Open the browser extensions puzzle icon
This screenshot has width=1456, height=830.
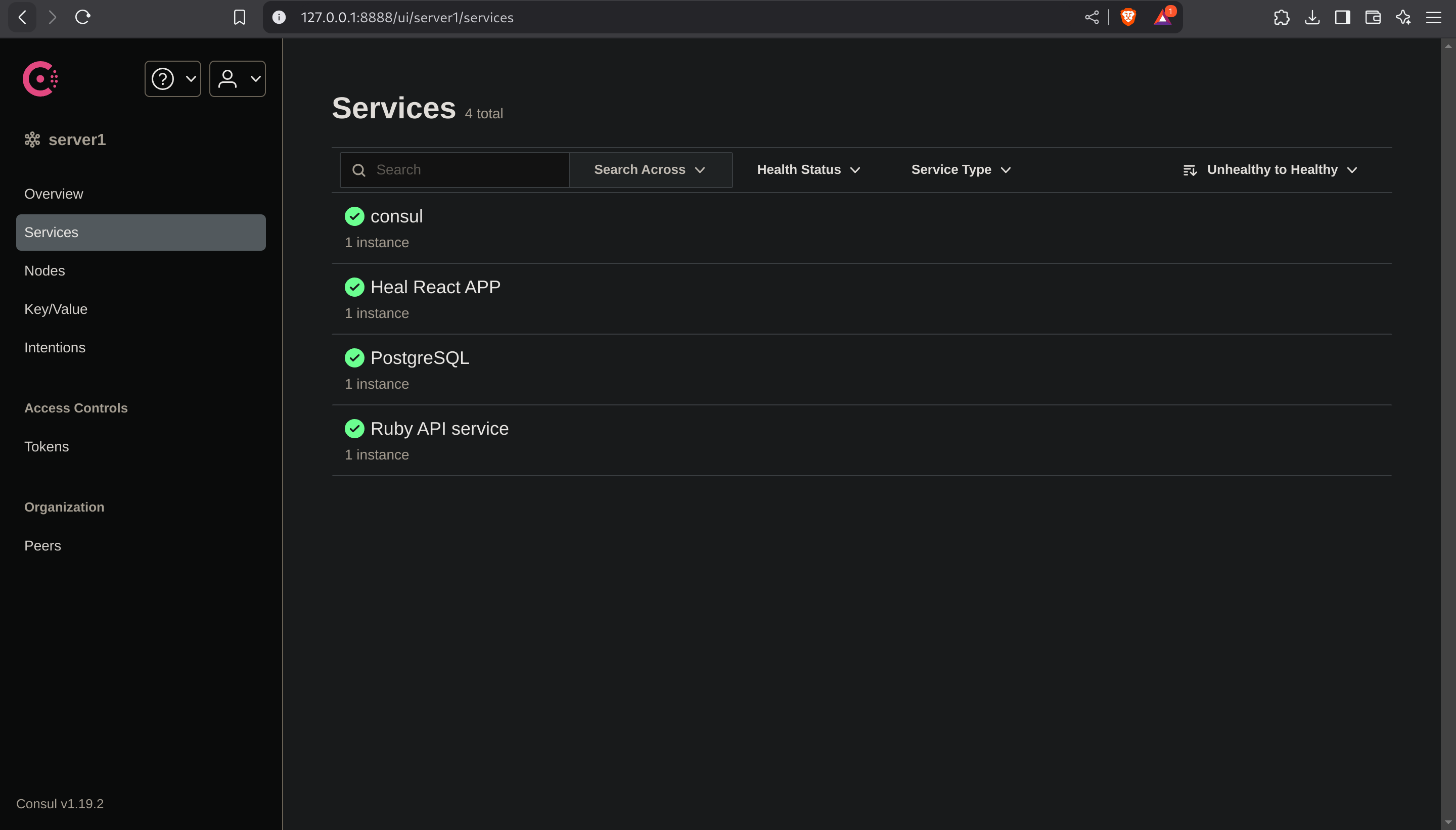(x=1281, y=17)
